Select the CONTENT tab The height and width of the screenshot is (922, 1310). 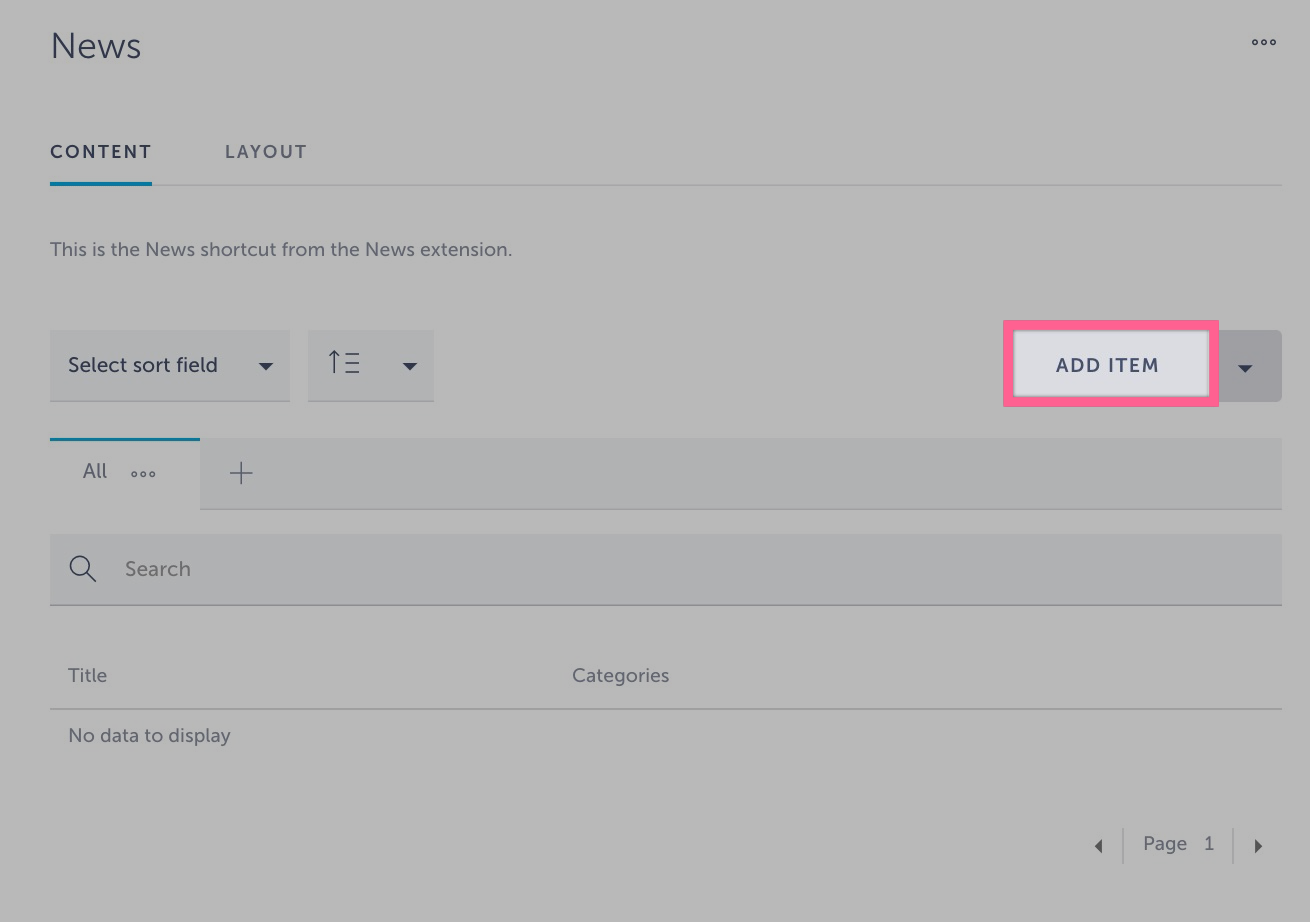click(x=100, y=151)
